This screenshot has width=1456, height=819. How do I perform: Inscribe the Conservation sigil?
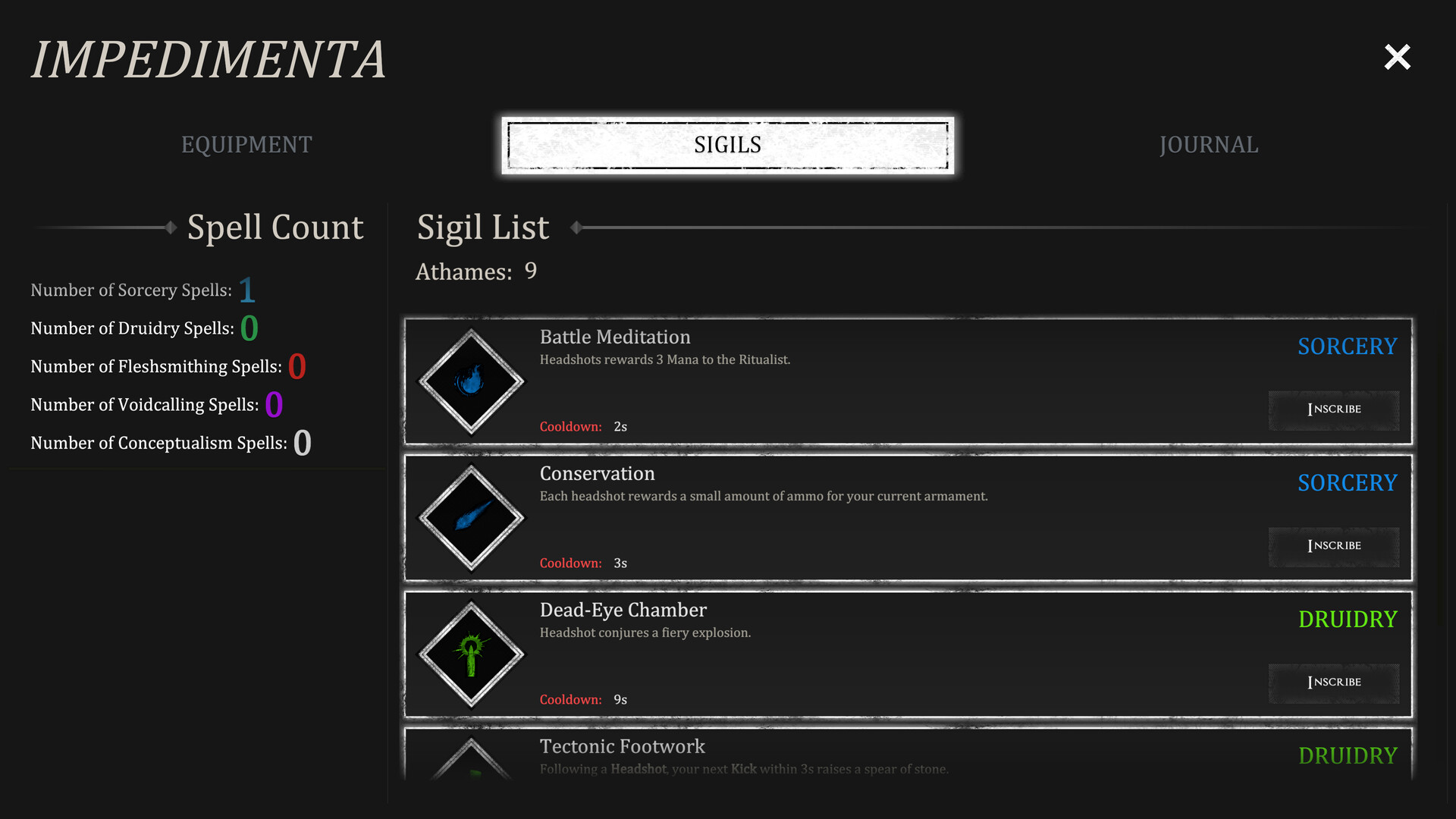1334,546
